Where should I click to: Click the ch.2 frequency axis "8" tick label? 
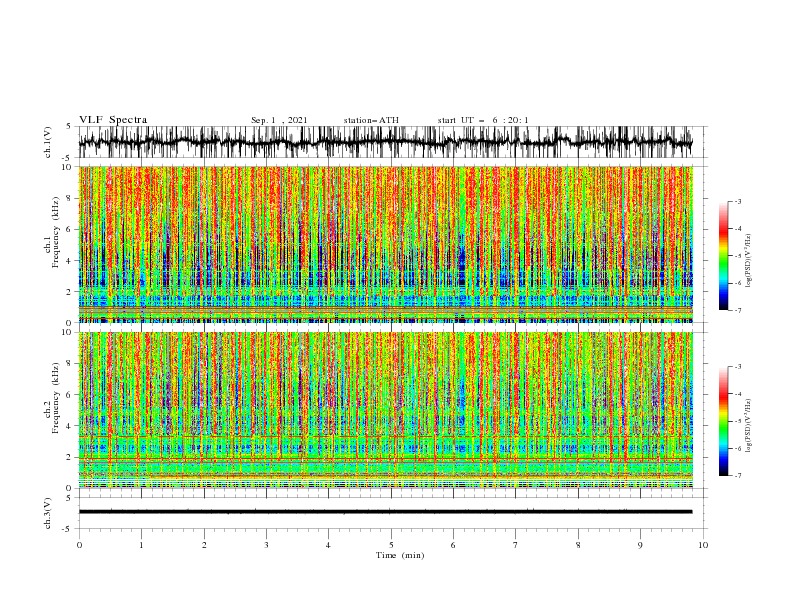point(70,364)
